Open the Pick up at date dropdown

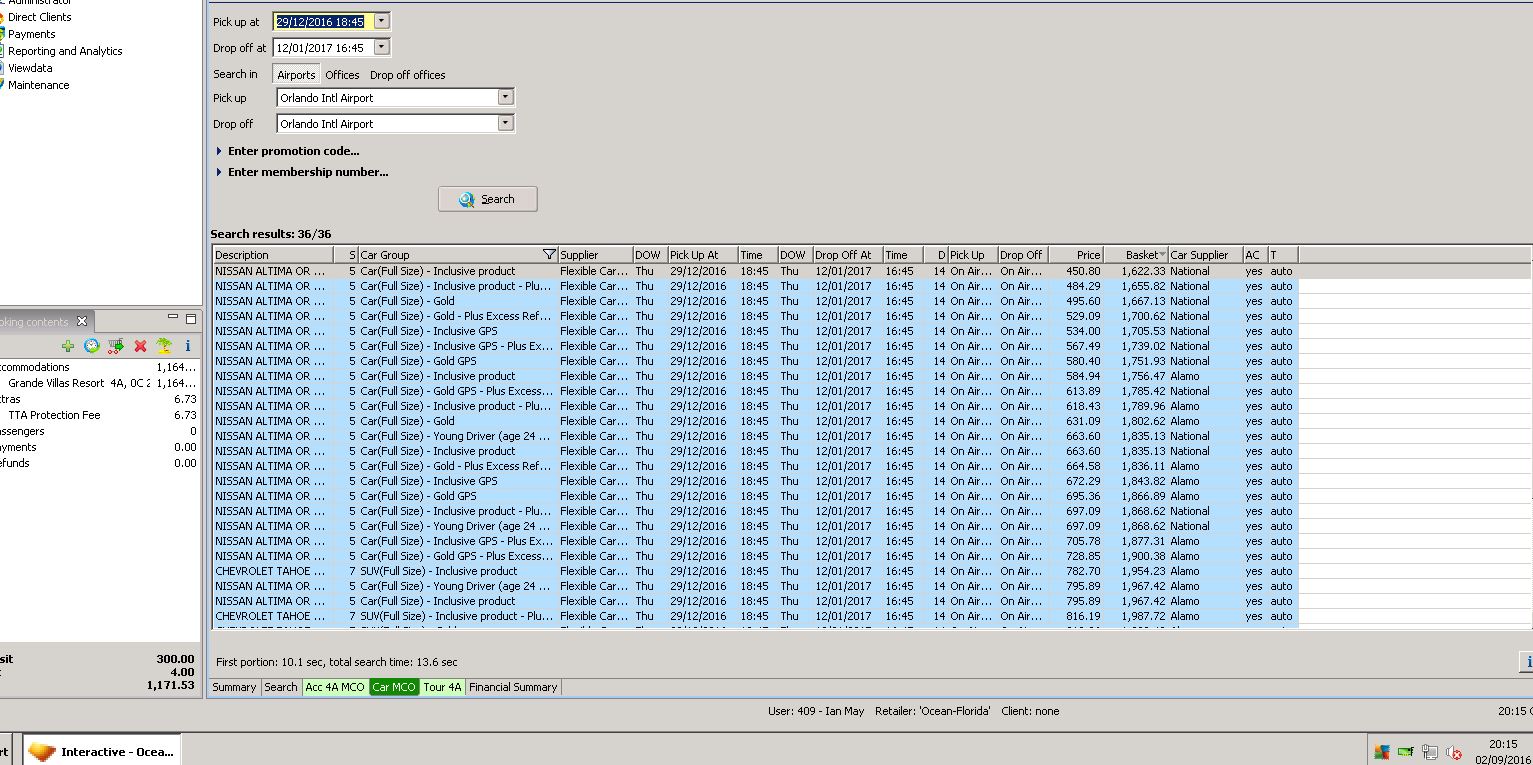pyautogui.click(x=382, y=21)
